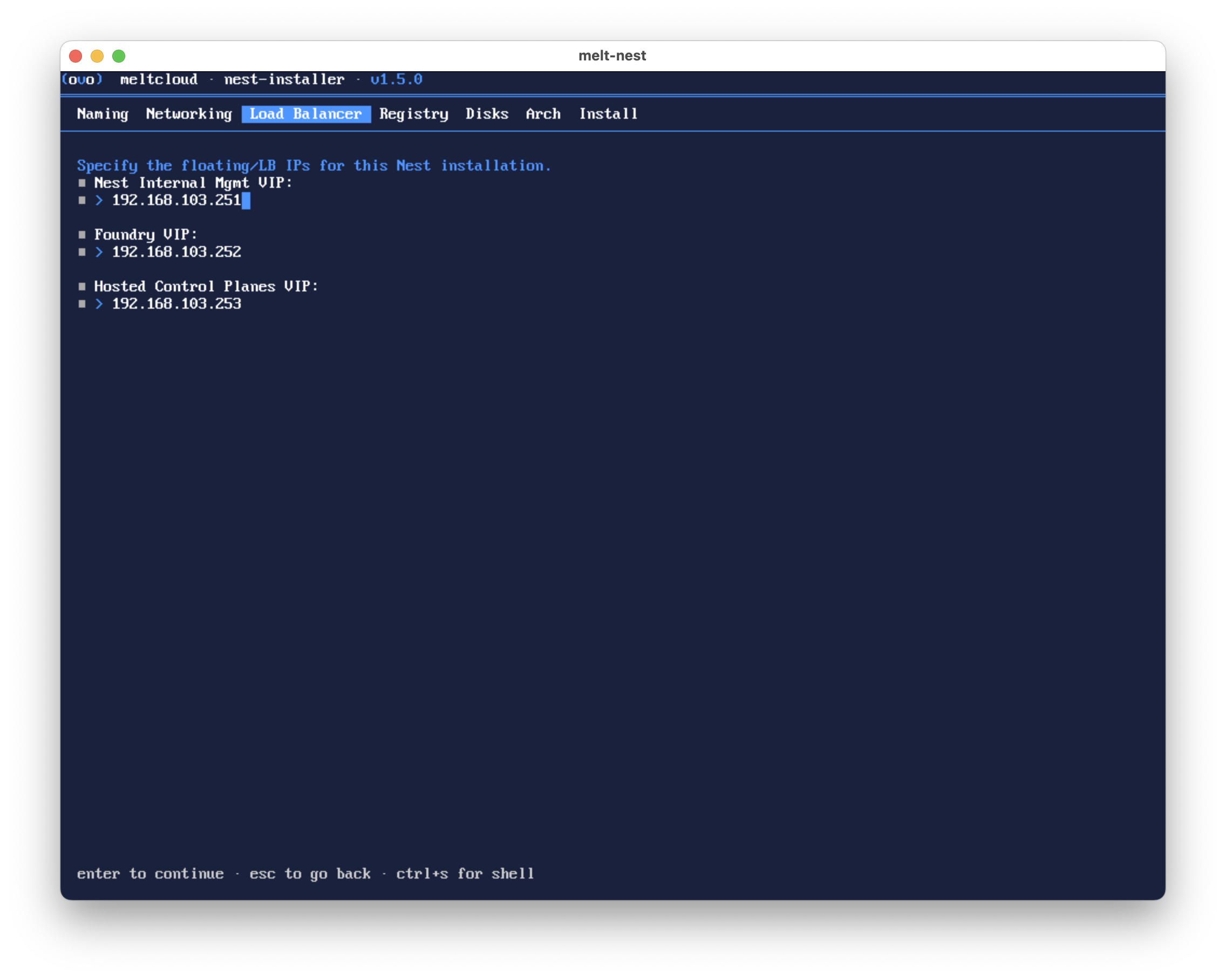Go to the Registry tab
This screenshot has width=1226, height=980.
414,114
